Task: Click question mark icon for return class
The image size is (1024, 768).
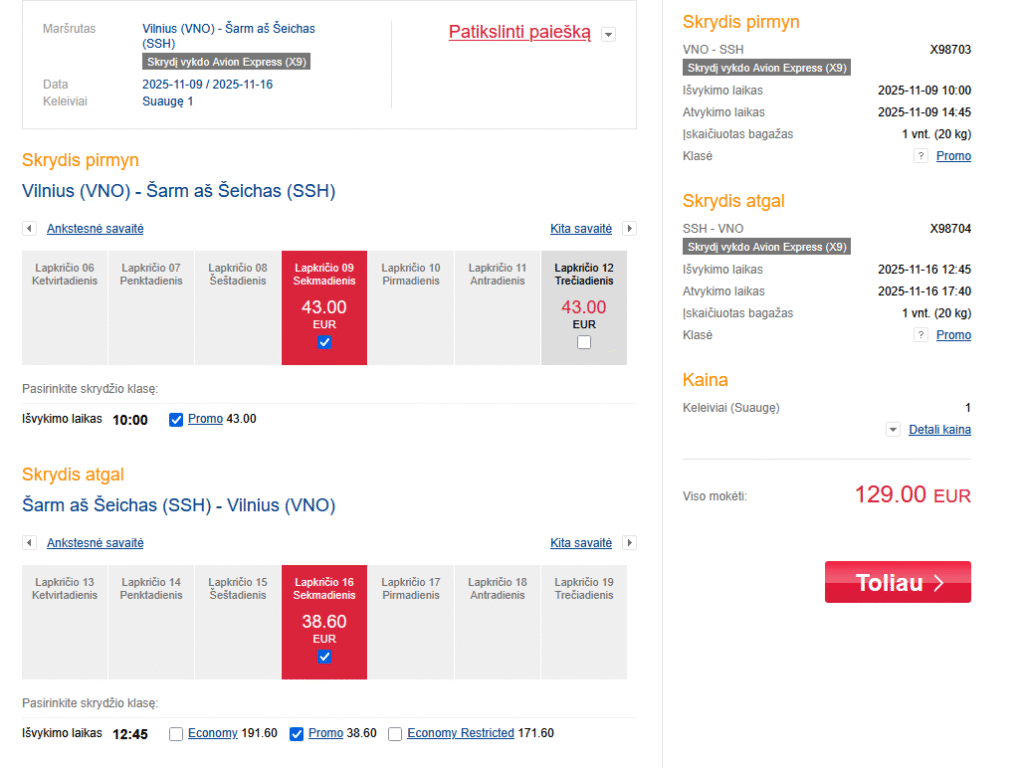Action: pos(921,335)
